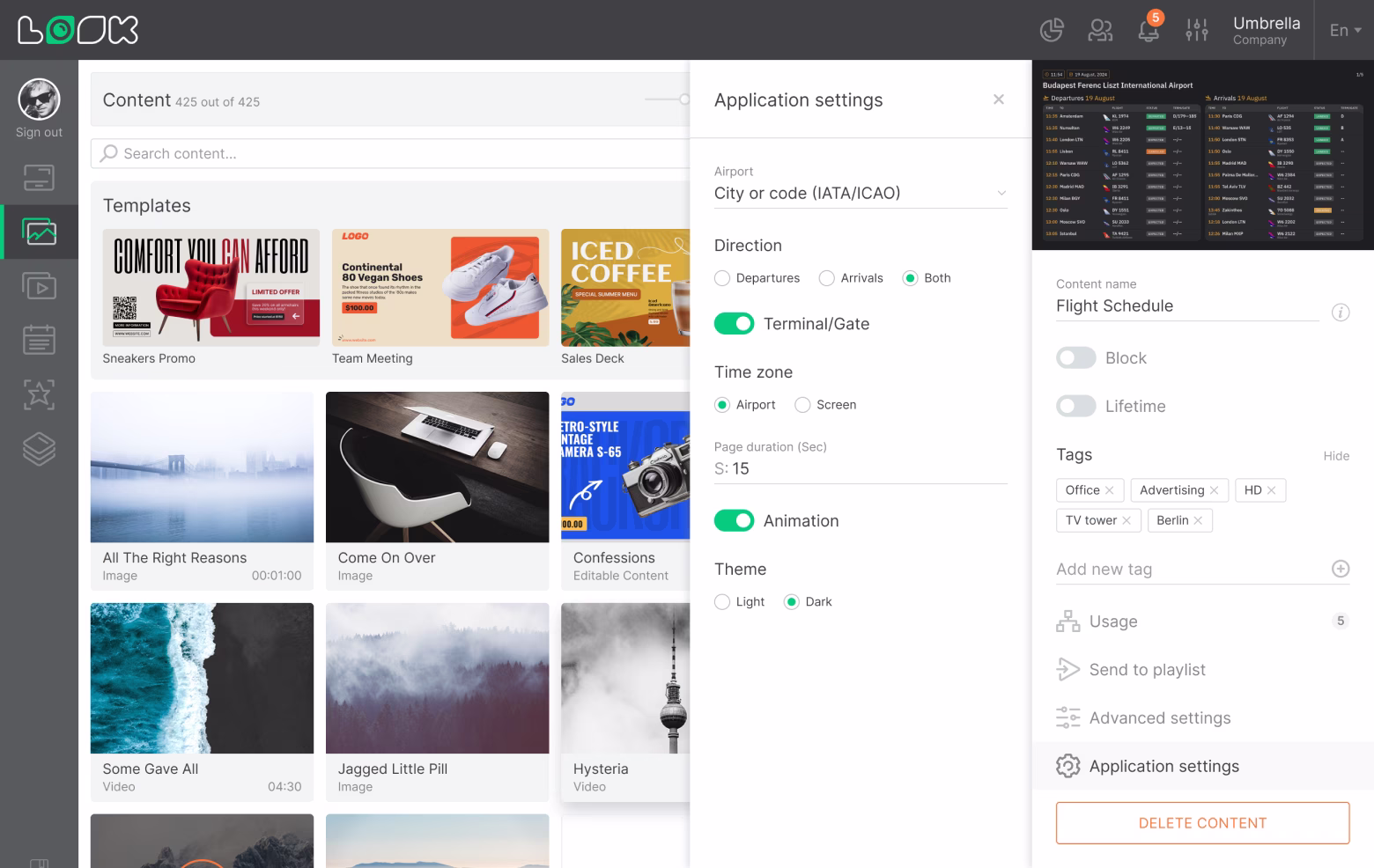Open Send to playlist

(1202, 670)
